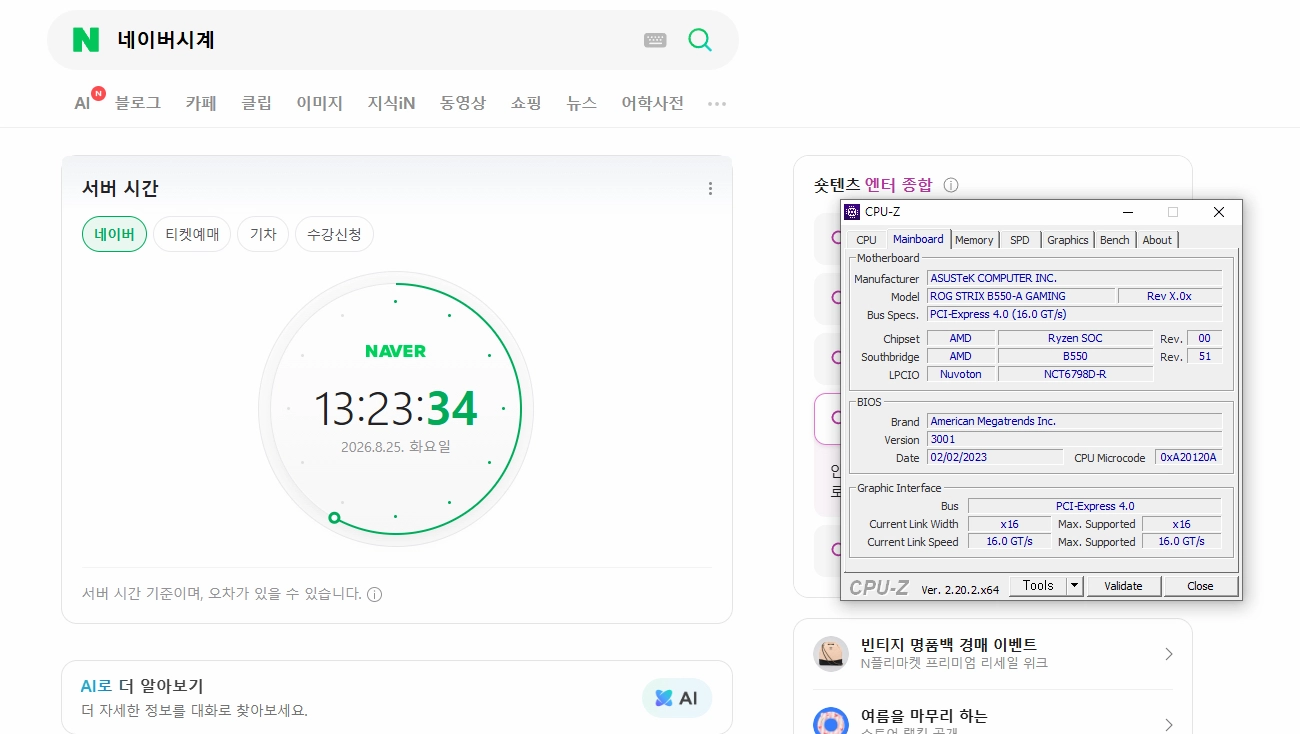Screen dimensions: 1300x734
Task: Select the 수강신청 server time chip
Action: [335, 234]
